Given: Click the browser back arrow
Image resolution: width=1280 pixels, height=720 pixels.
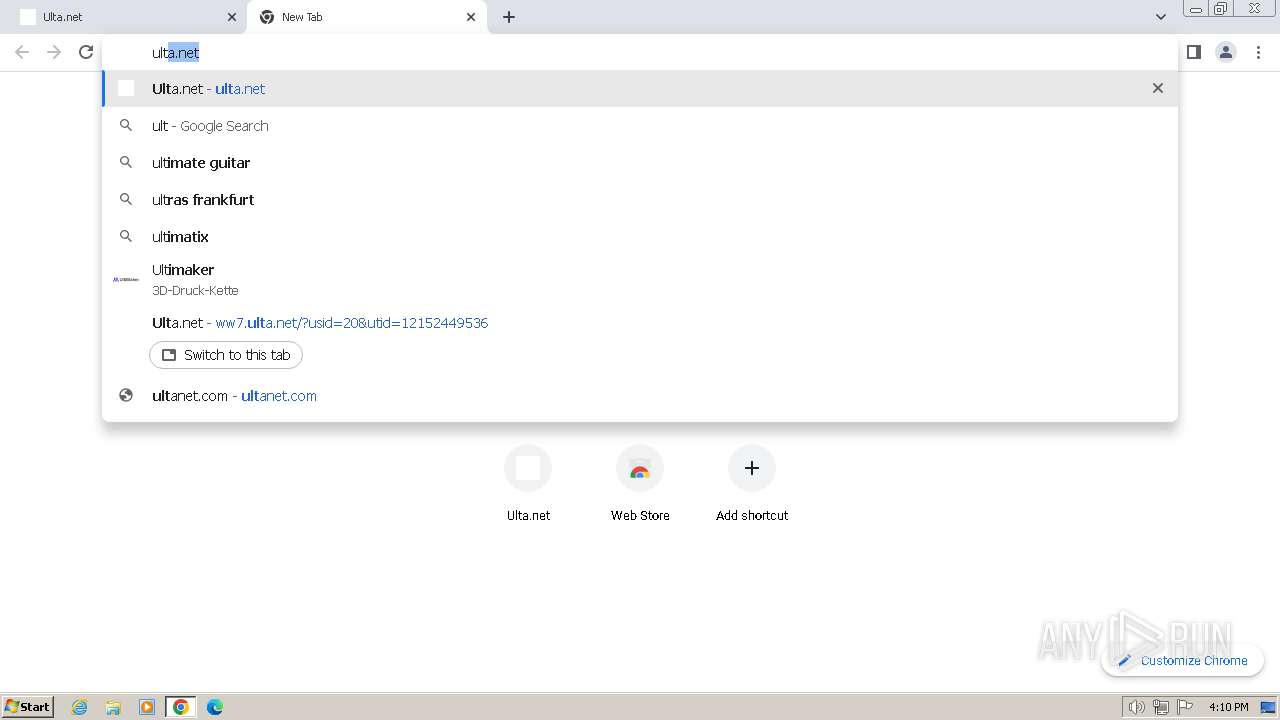Looking at the screenshot, I should [22, 52].
